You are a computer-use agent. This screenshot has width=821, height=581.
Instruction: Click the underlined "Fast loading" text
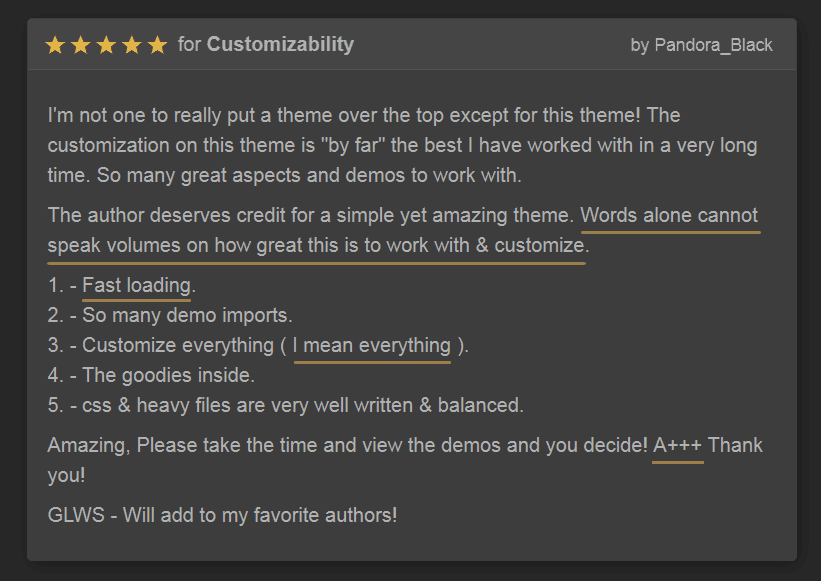136,287
